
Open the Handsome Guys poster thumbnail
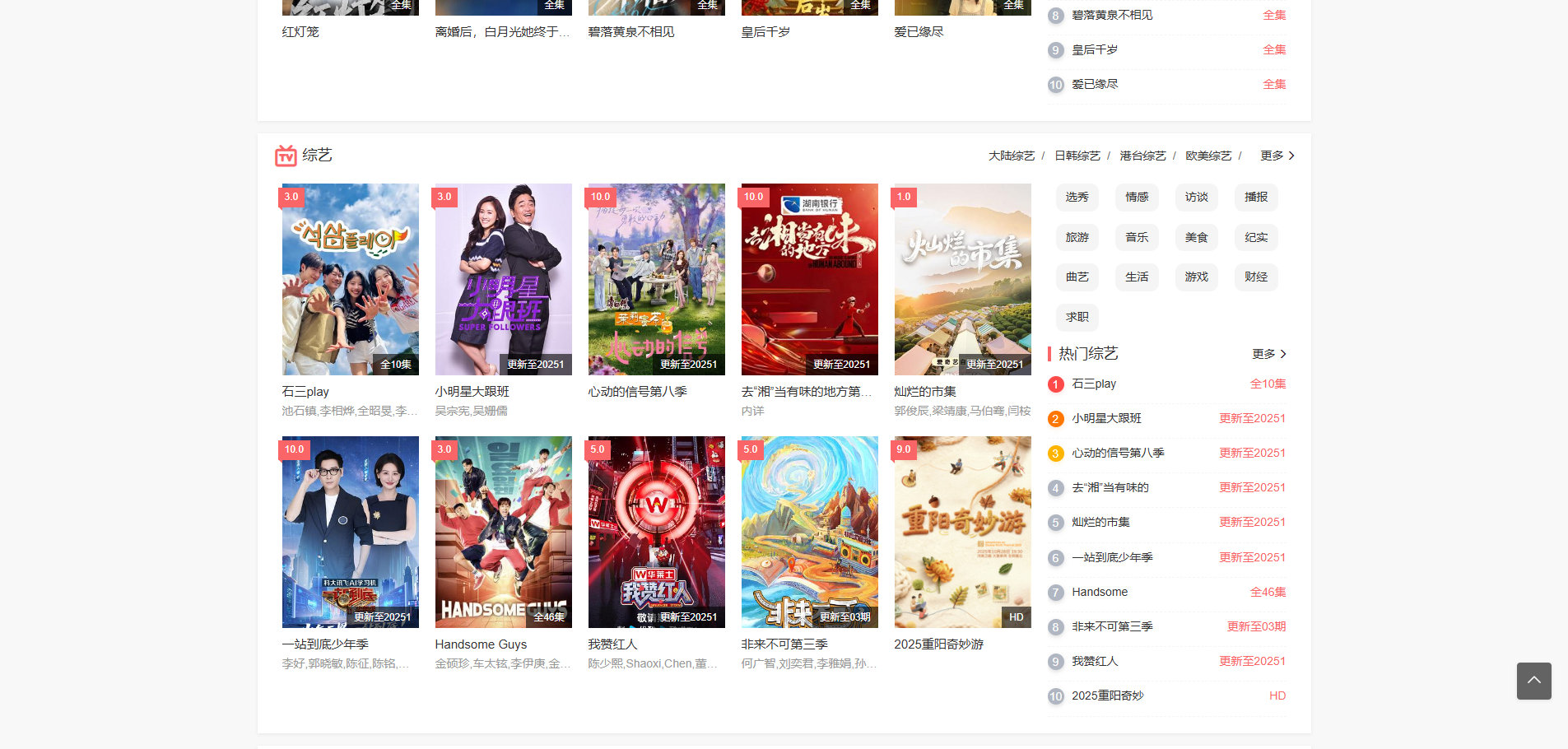pyautogui.click(x=503, y=532)
